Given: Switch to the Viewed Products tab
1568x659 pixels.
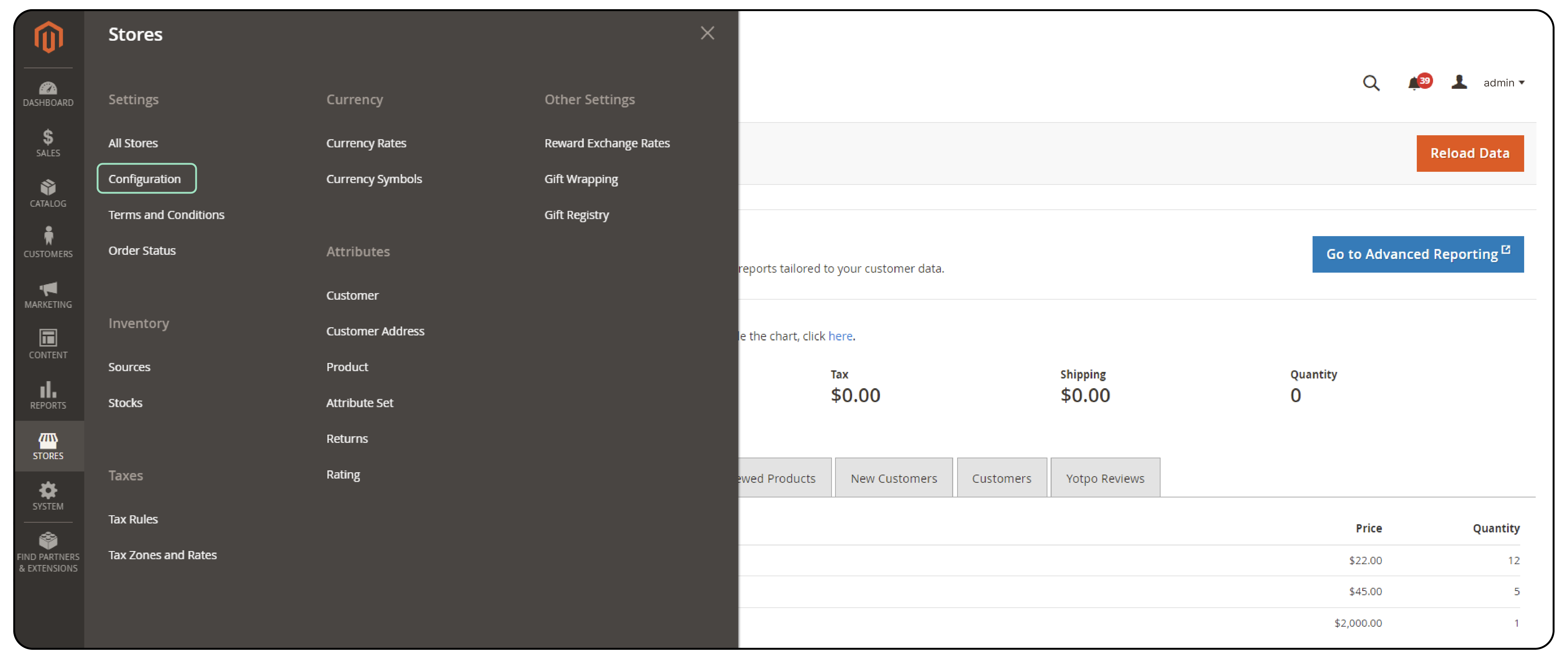Looking at the screenshot, I should tap(785, 478).
